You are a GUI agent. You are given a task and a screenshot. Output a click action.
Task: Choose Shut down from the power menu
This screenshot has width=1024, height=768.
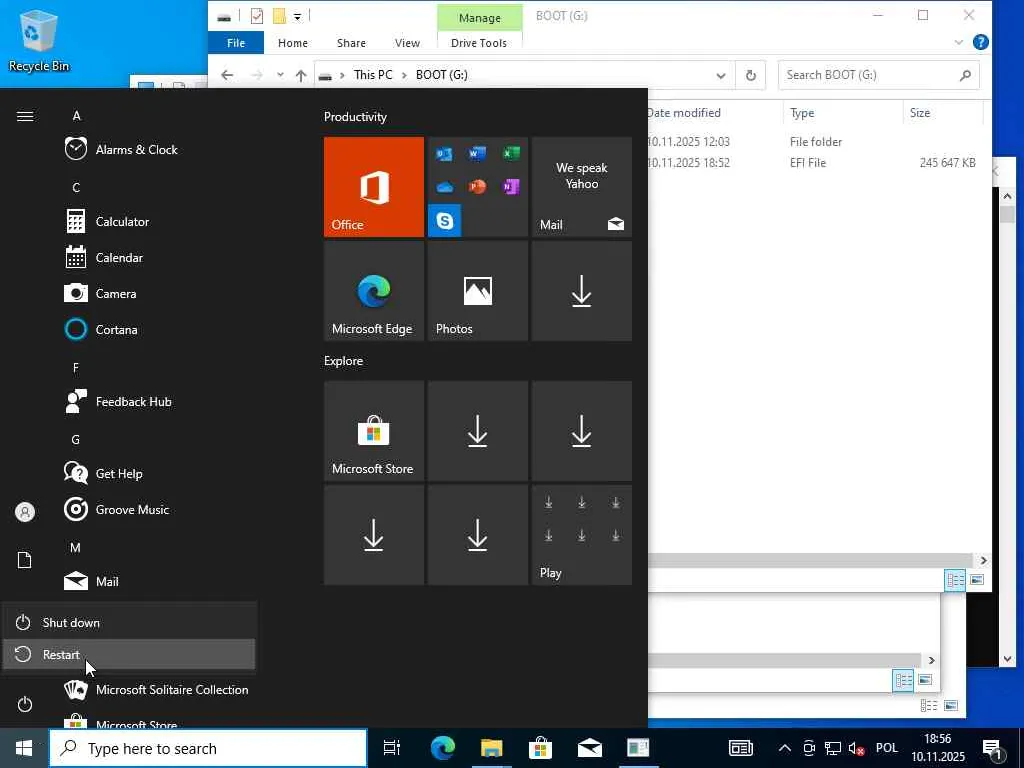pyautogui.click(x=129, y=622)
